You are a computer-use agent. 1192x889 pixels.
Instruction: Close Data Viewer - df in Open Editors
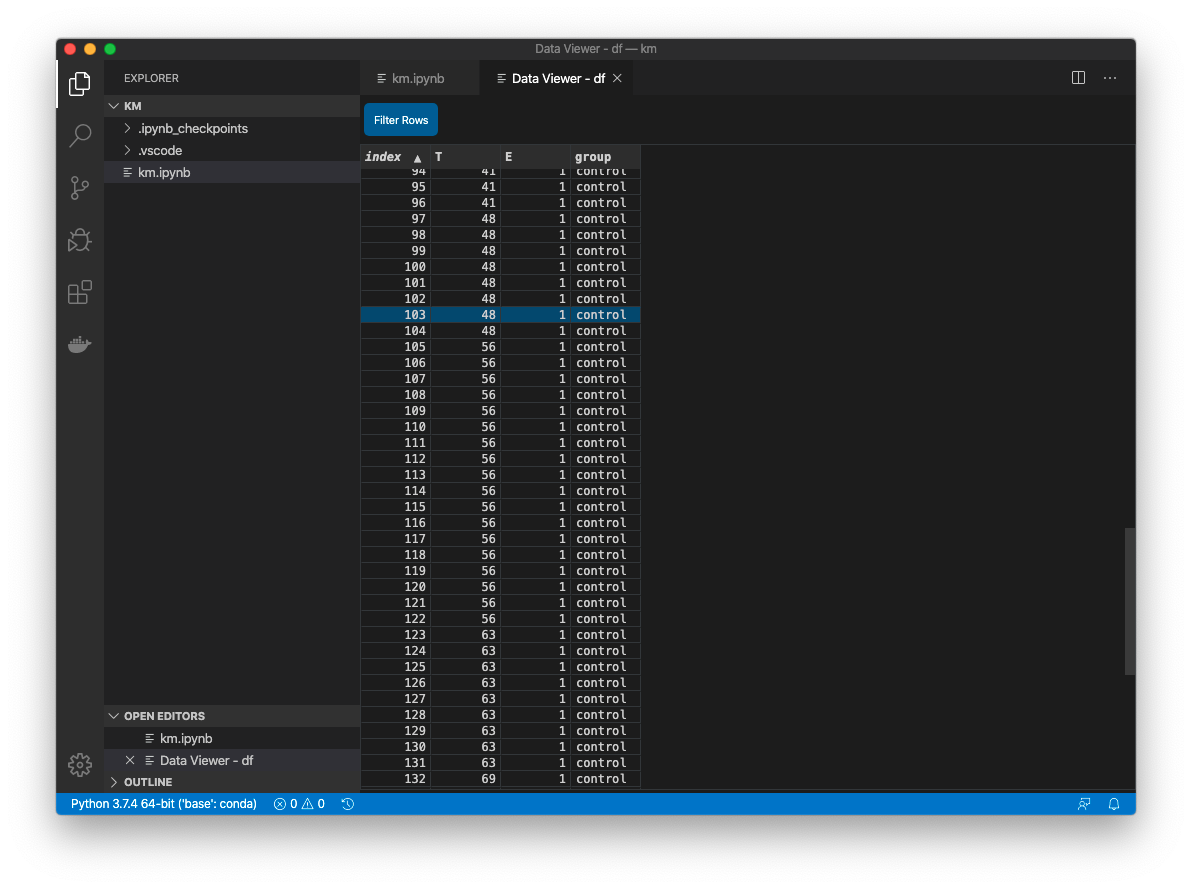click(x=130, y=760)
